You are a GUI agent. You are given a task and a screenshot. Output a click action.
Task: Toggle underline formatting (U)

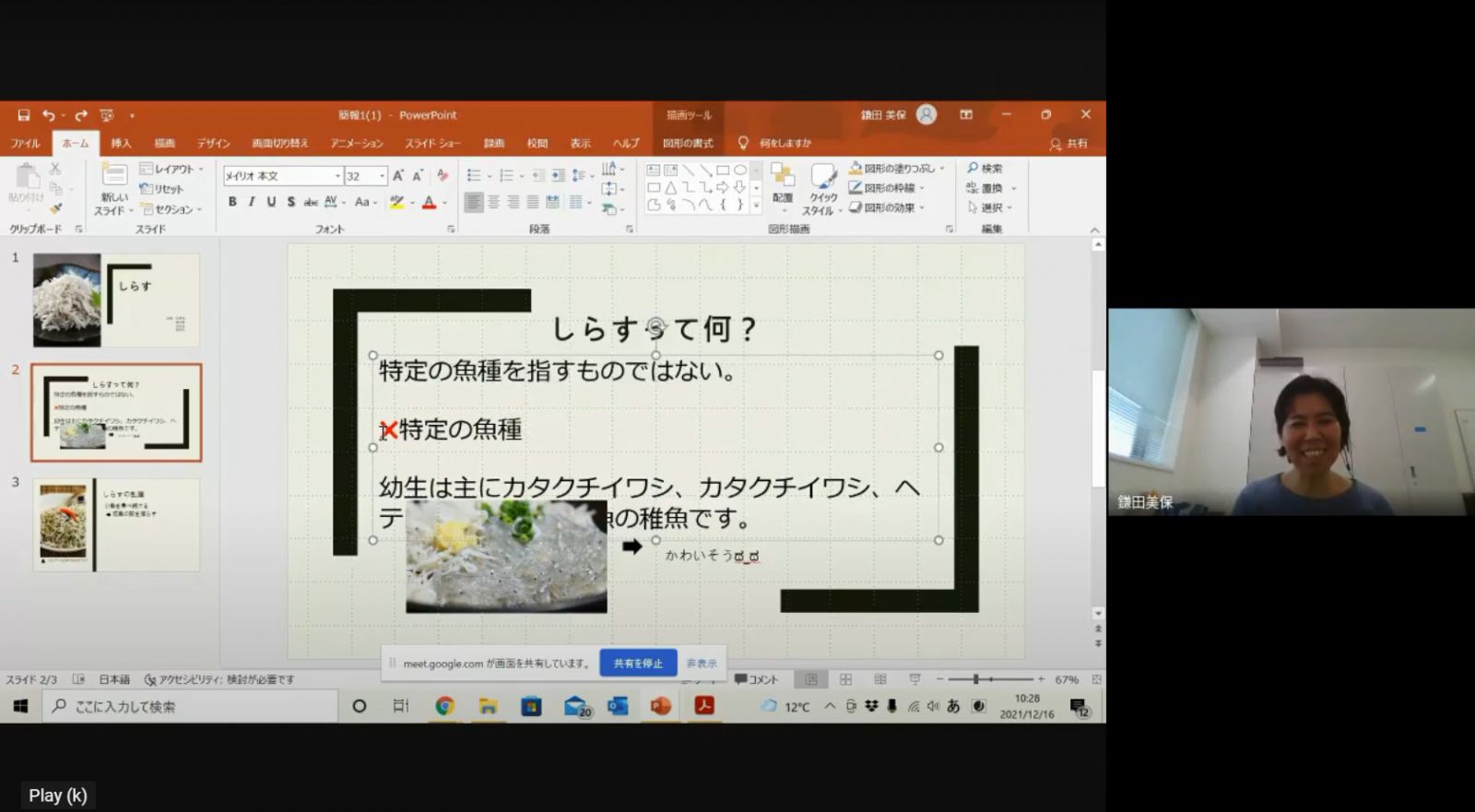[271, 202]
